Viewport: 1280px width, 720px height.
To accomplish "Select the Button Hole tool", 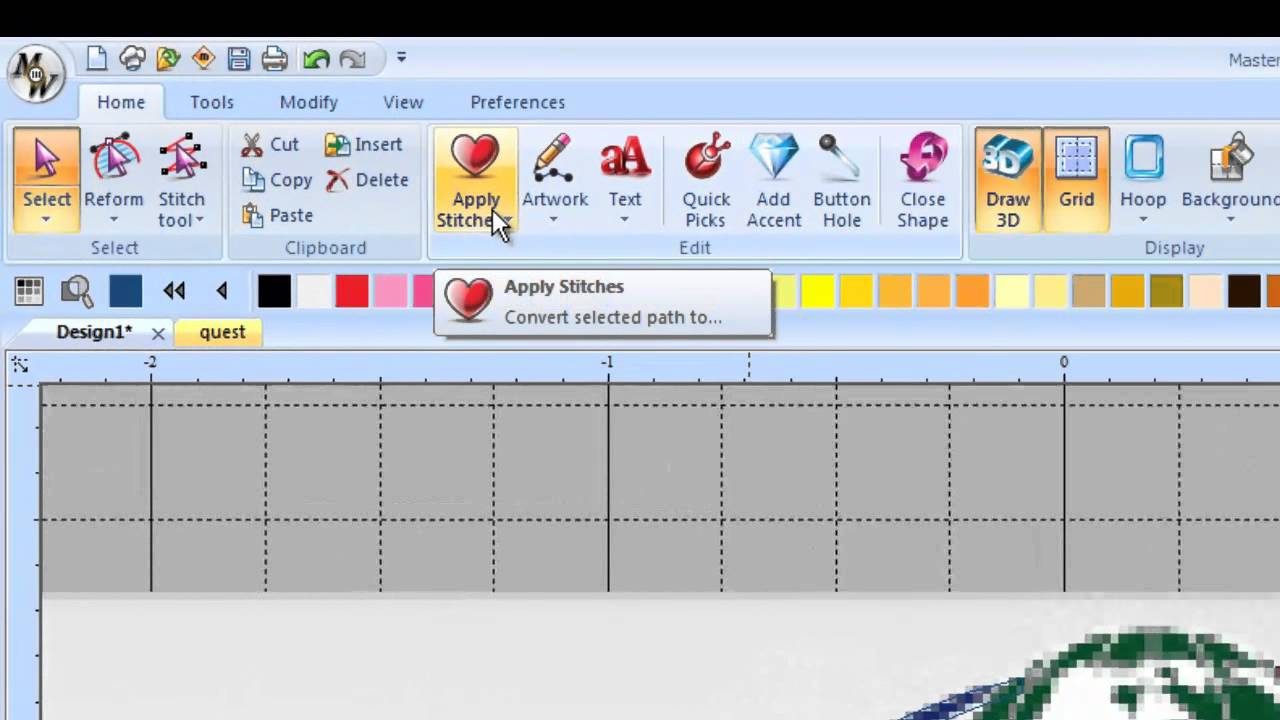I will click(842, 180).
